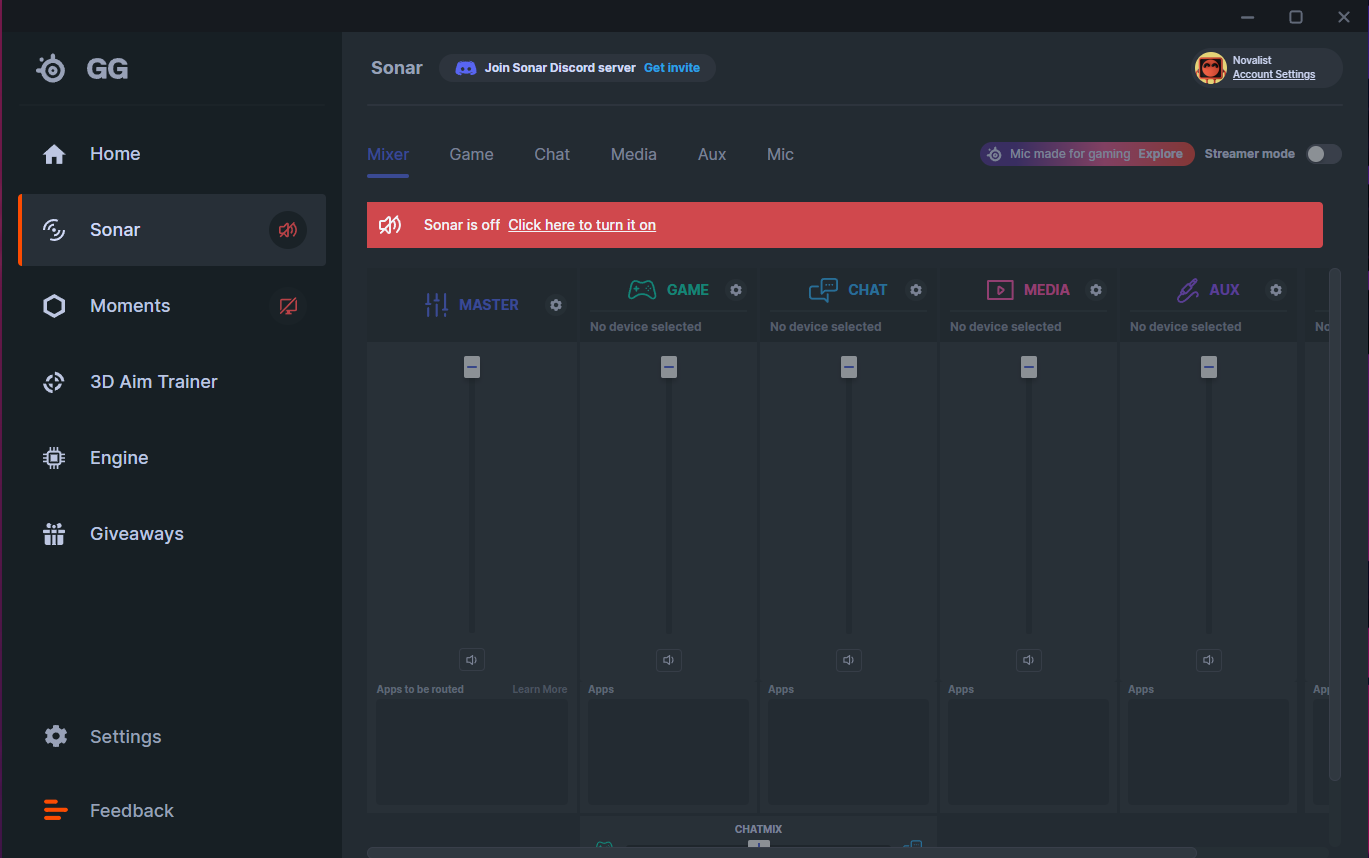1369x858 pixels.
Task: Click the mixer horizontal scrollbar
Action: [782, 852]
